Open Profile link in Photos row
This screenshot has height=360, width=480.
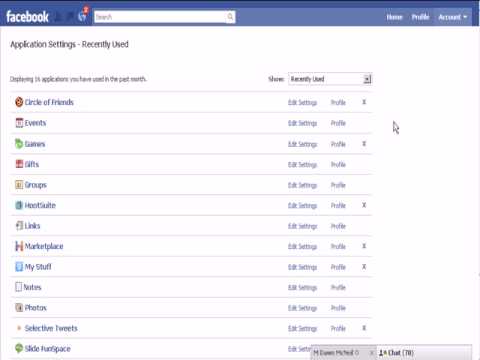point(338,308)
